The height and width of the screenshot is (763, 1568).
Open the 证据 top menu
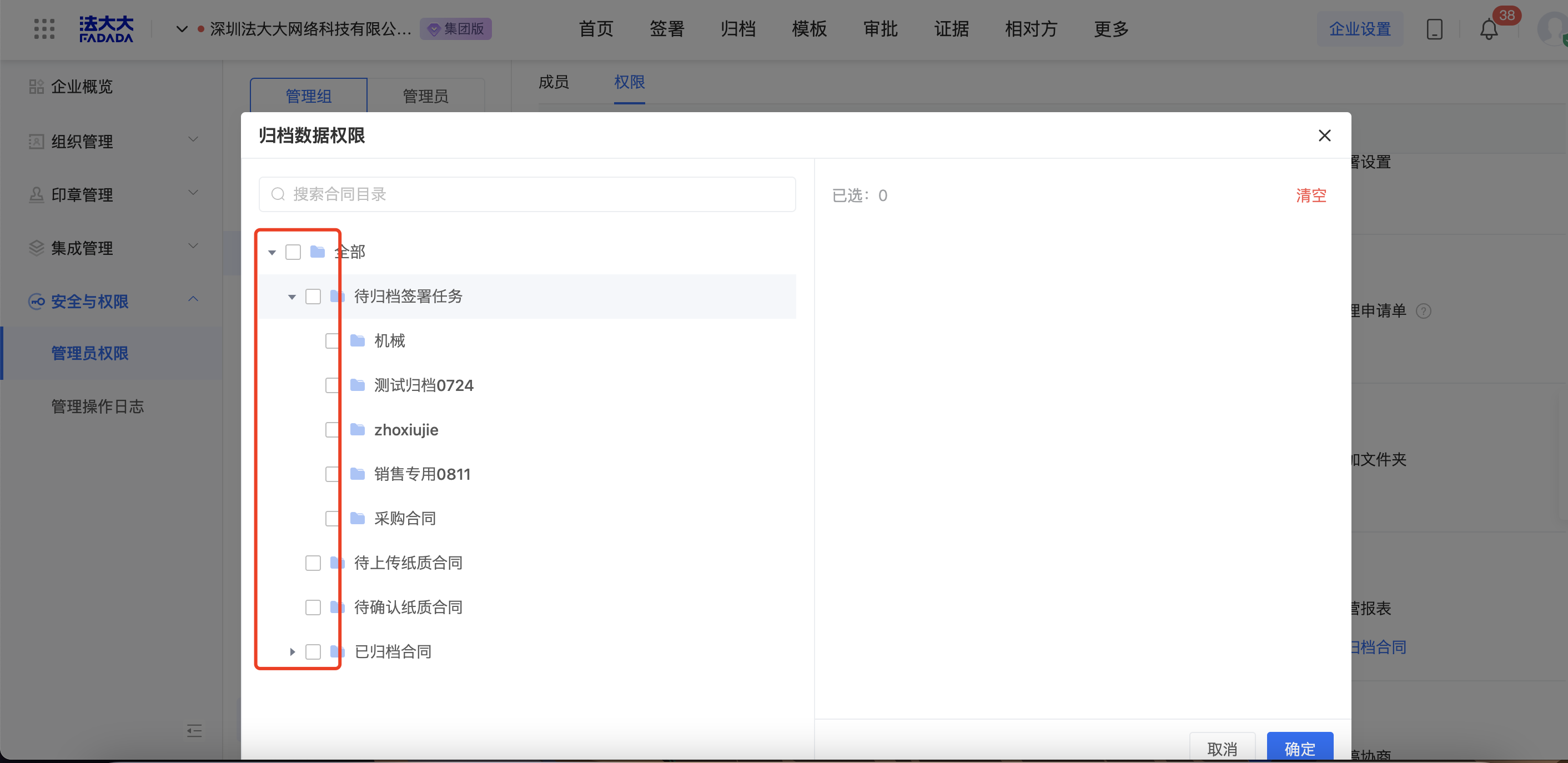click(951, 29)
